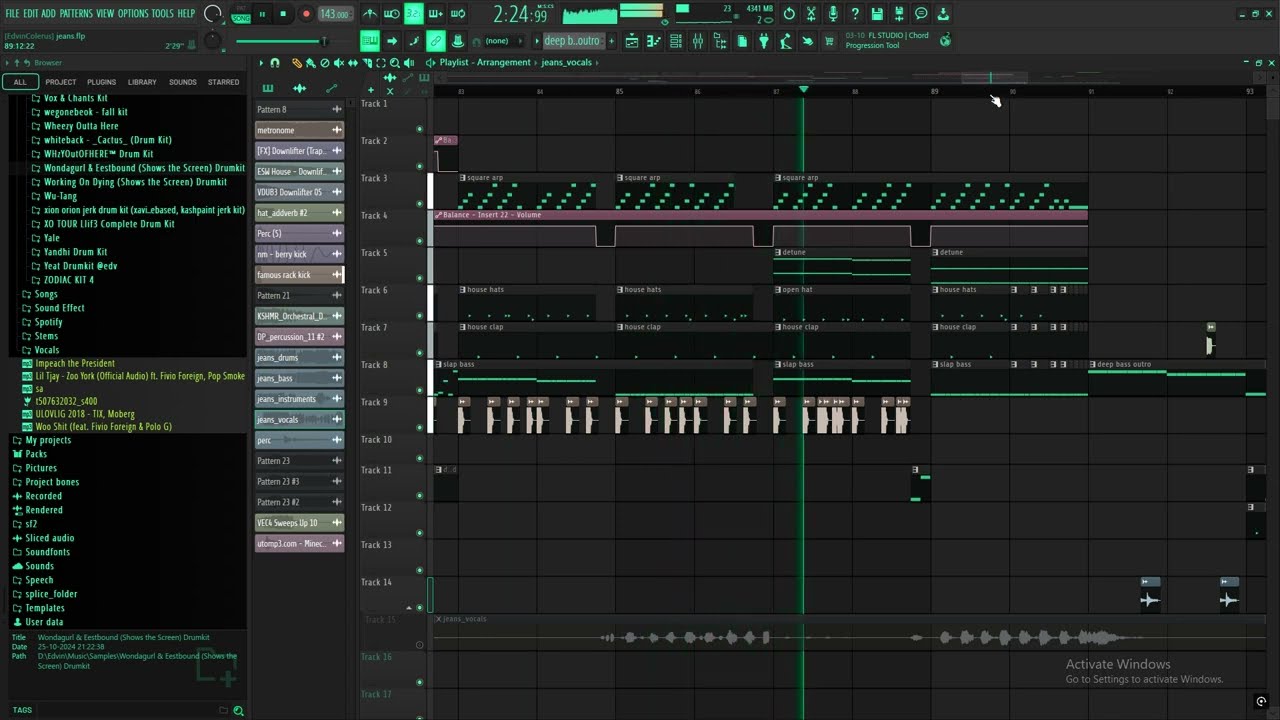This screenshot has height=720, width=1280.
Task: Click the Render export download icon
Action: pos(943,14)
